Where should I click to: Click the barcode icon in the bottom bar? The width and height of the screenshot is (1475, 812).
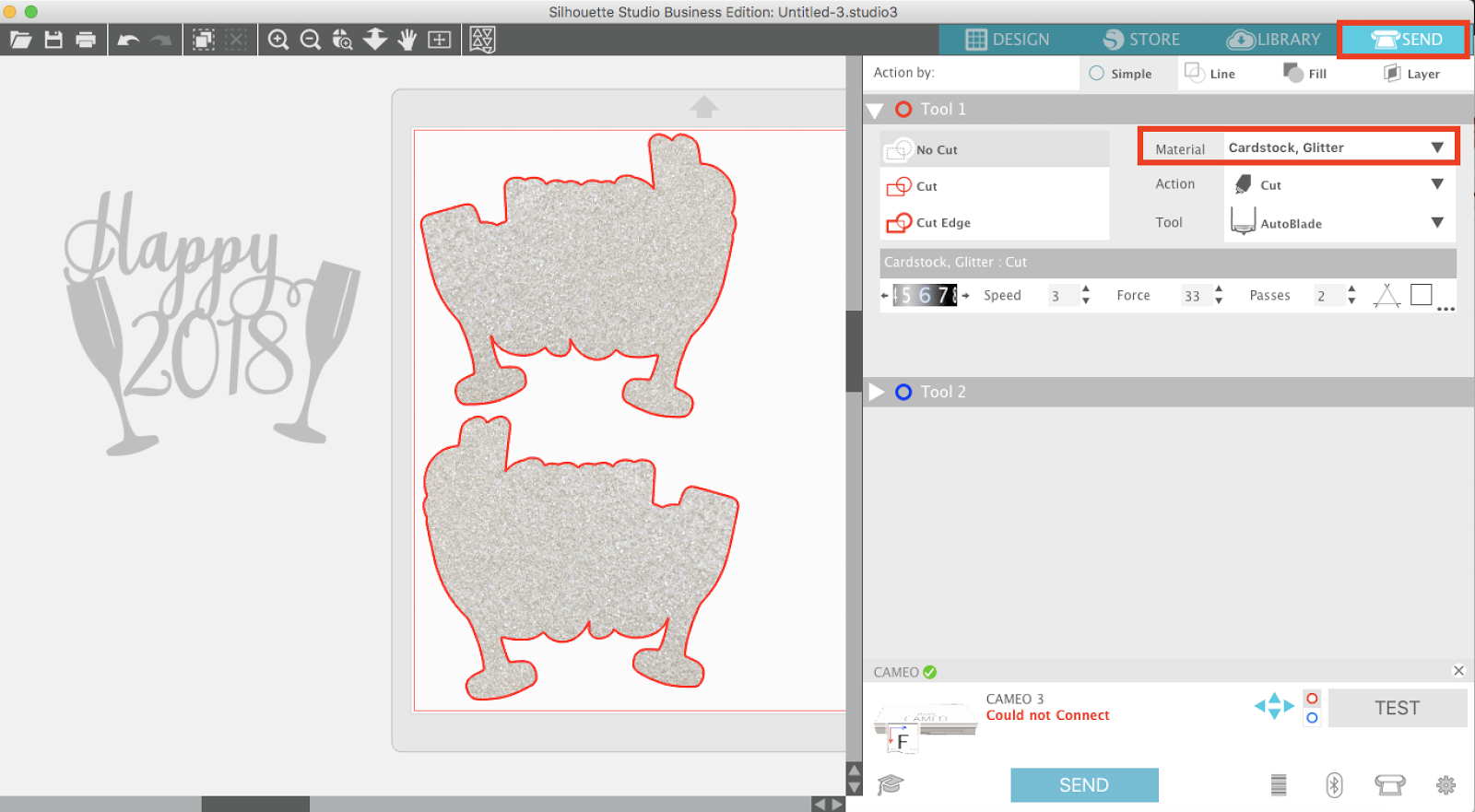[x=1279, y=784]
